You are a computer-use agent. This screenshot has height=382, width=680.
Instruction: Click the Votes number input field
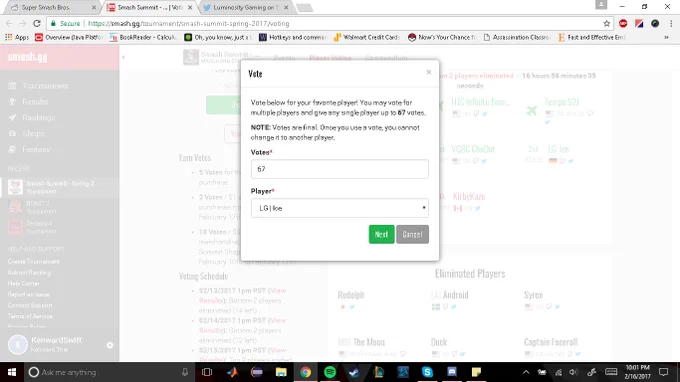[340, 169]
